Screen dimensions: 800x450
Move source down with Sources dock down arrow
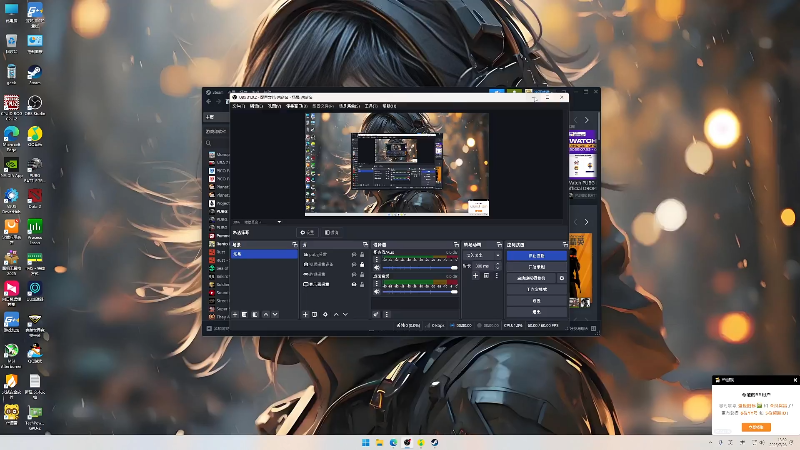tap(345, 314)
